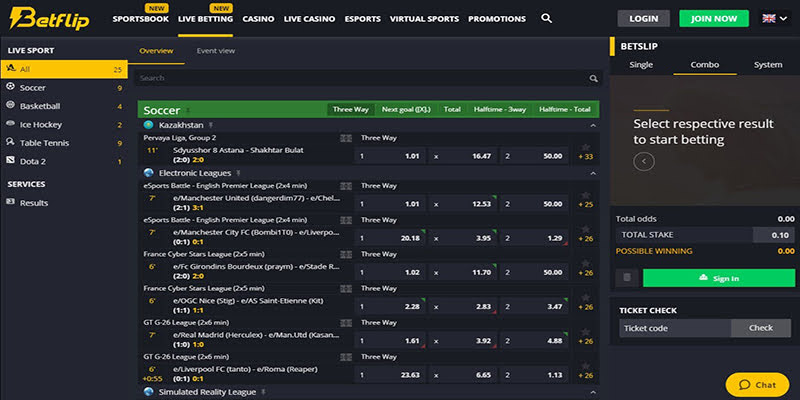Click the Ticket code input field
This screenshot has height=400, width=800.
pos(674,328)
